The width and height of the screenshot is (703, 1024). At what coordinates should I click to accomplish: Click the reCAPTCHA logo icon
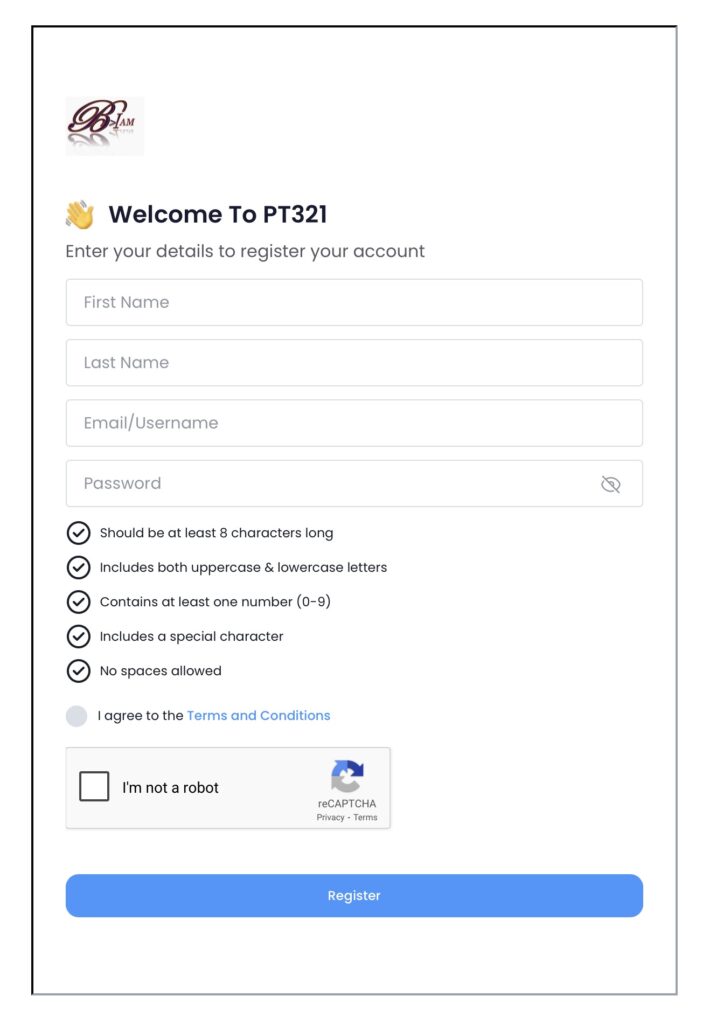pos(347,776)
